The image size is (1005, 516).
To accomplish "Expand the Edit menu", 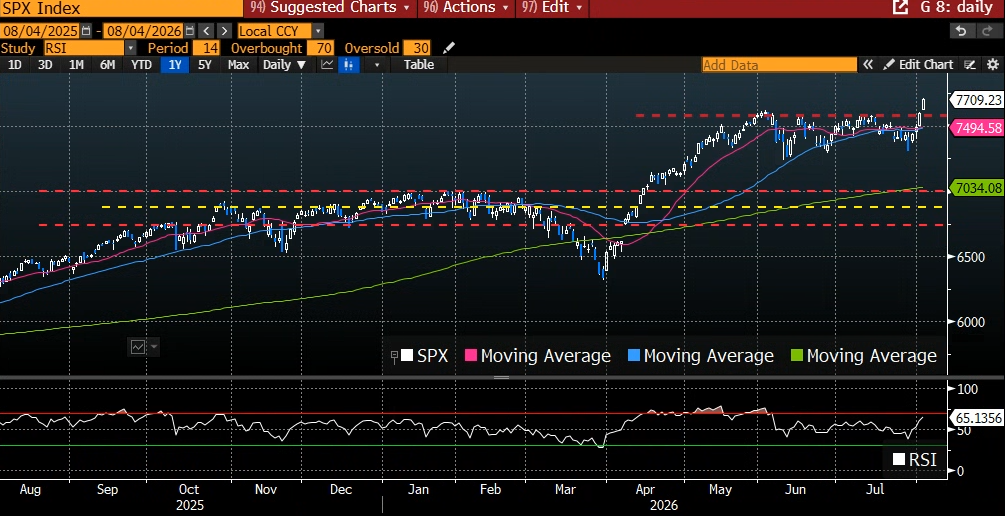I will 551,8.
